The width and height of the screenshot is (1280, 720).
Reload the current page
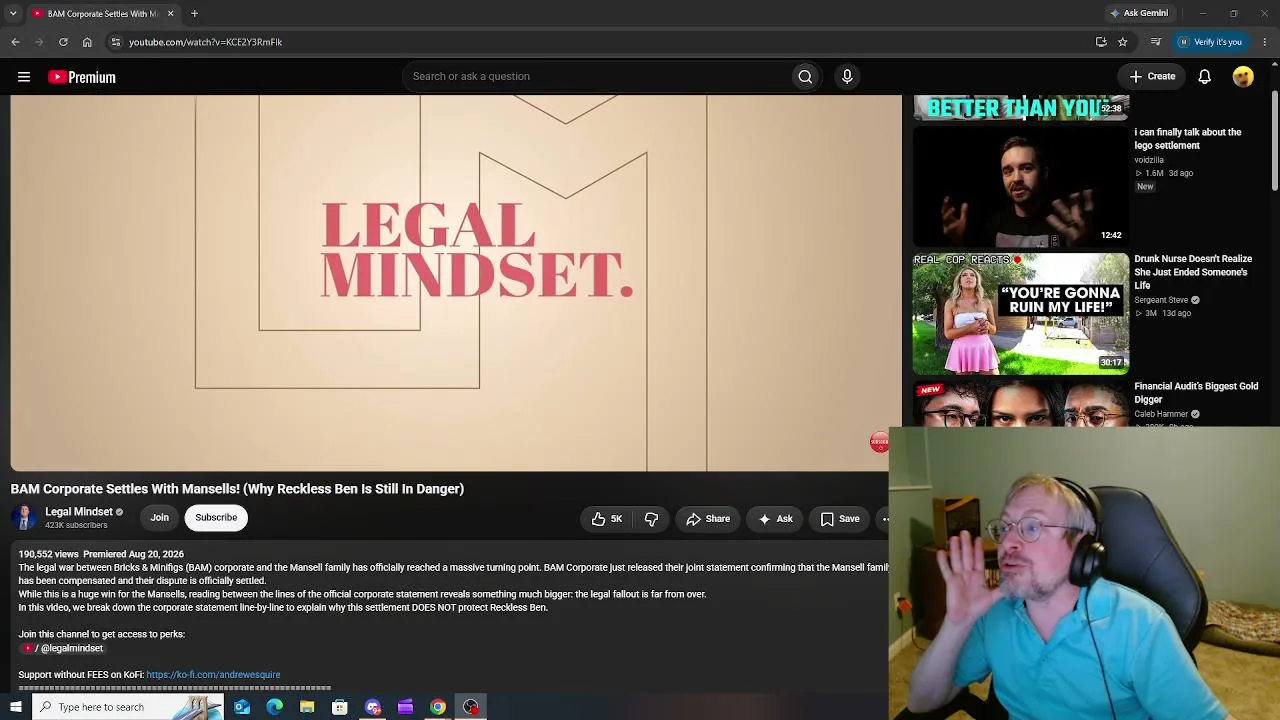pos(63,42)
